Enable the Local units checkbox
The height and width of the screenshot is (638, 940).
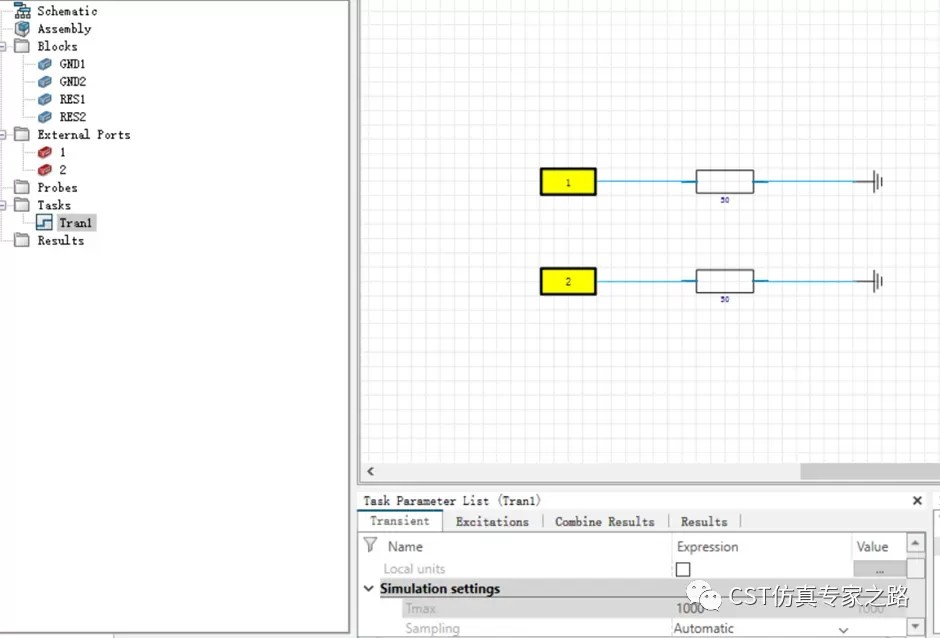tap(684, 567)
